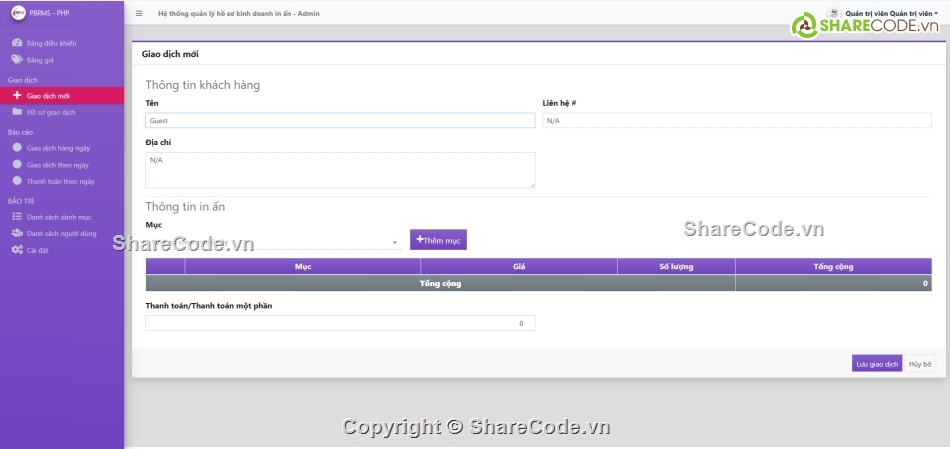
Task: Click the Lưu giao dịch button
Action: tap(876, 364)
